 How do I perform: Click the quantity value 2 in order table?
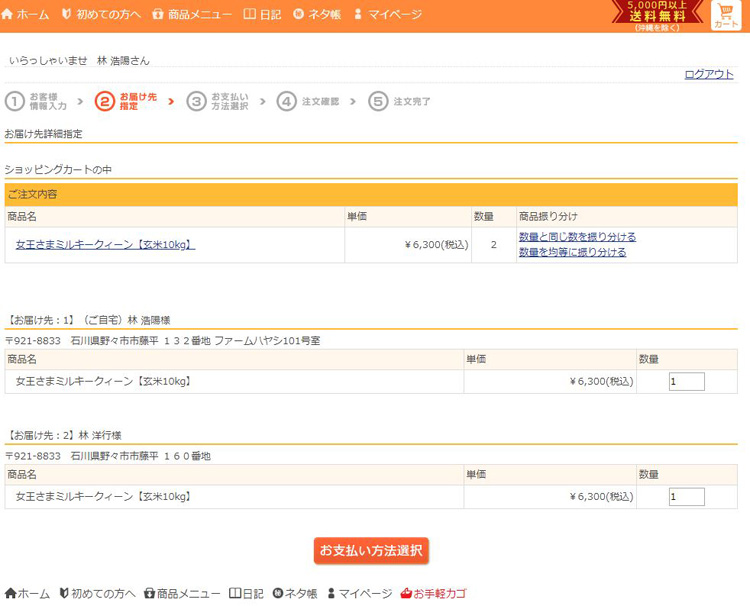[494, 244]
